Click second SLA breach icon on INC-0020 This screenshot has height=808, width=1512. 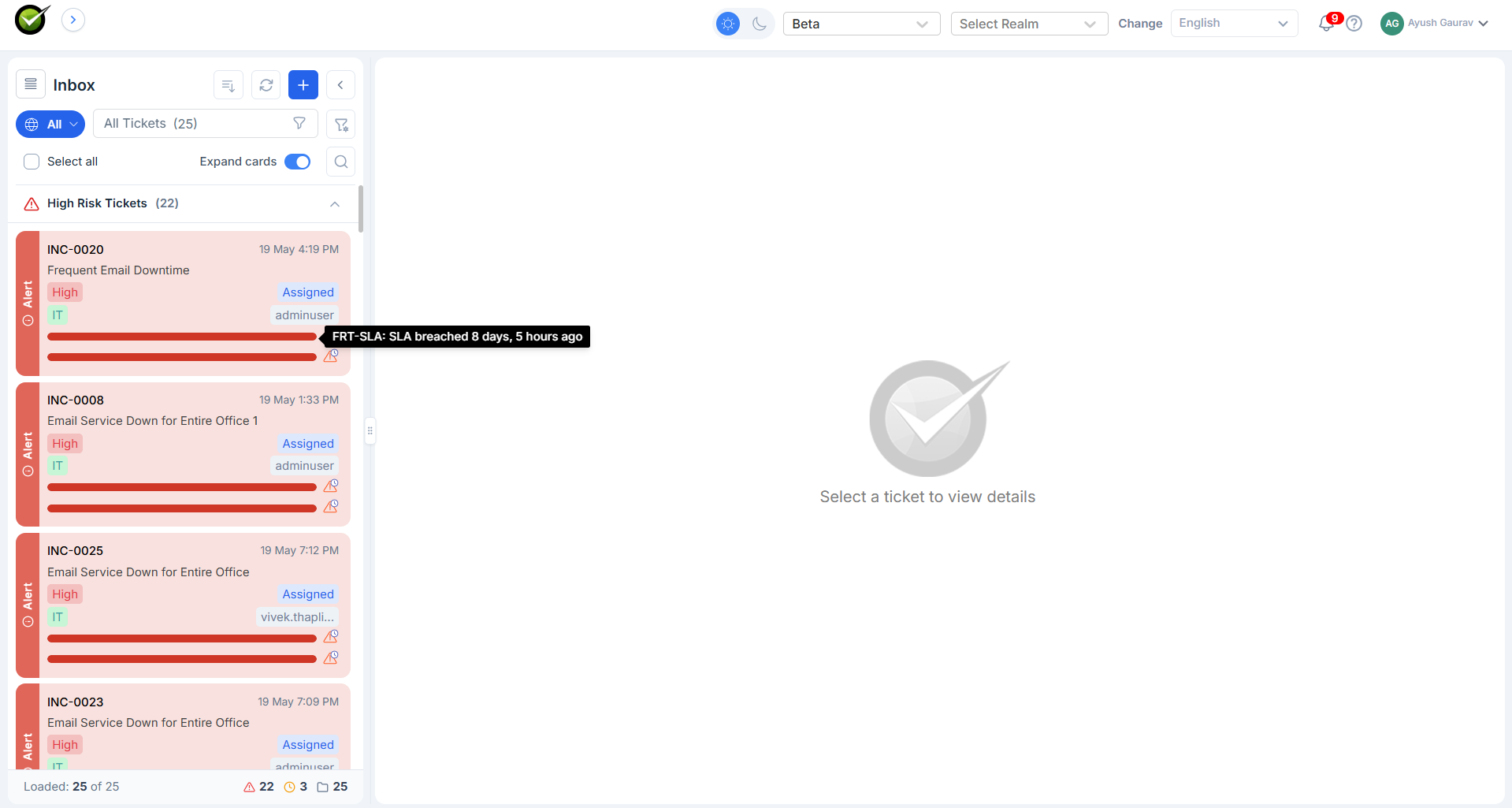point(331,356)
